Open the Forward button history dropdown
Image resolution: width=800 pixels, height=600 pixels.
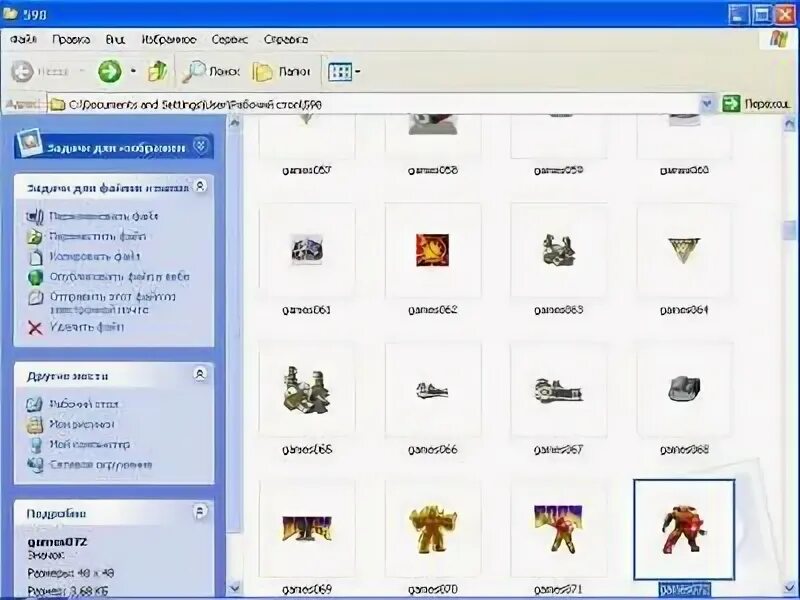click(x=133, y=71)
